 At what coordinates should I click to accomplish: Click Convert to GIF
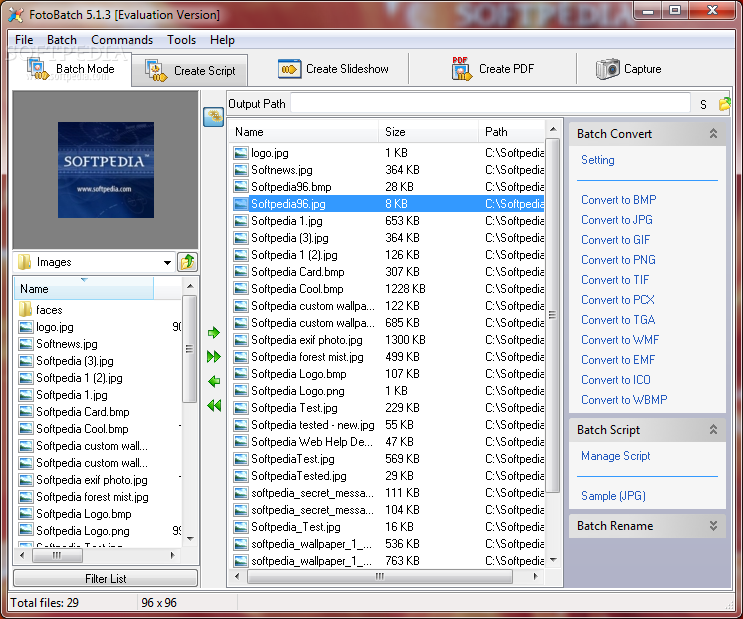point(616,240)
